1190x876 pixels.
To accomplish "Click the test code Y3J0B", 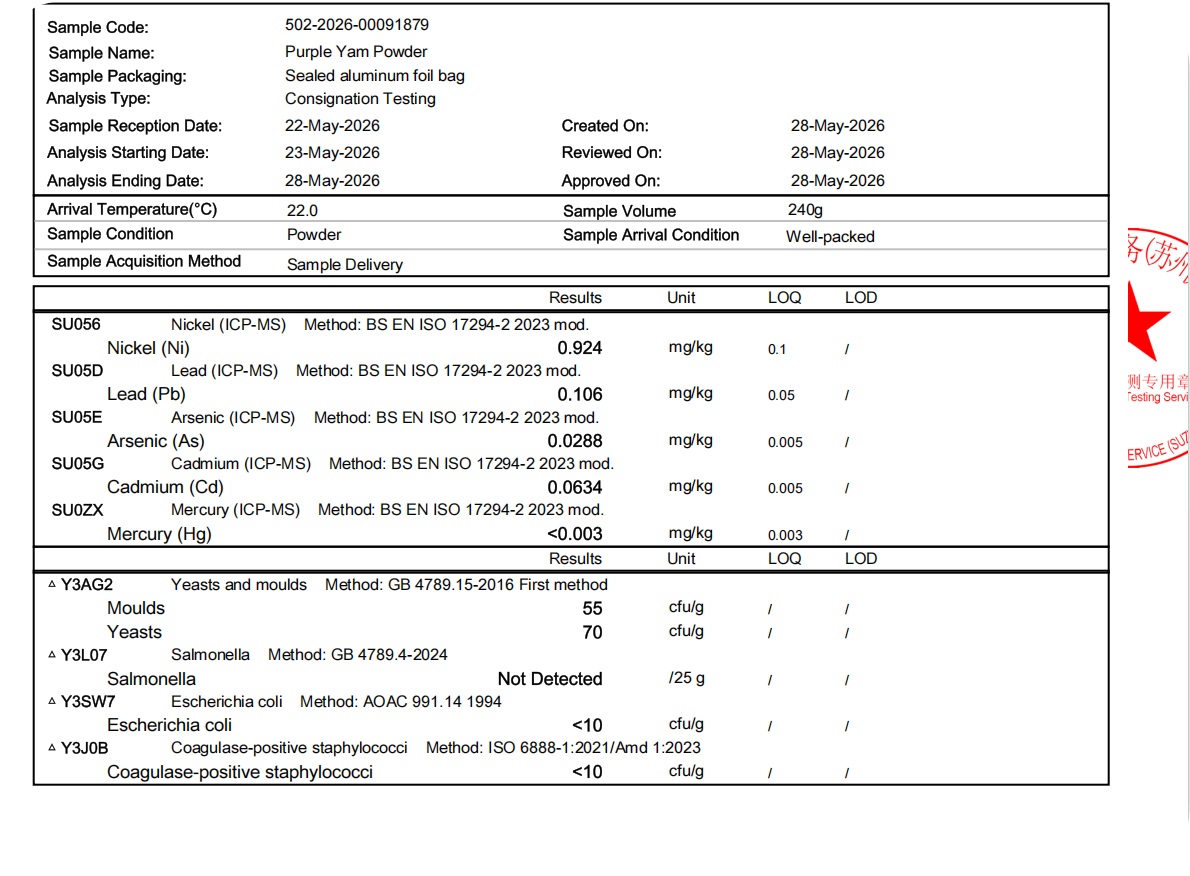I will click(x=84, y=748).
